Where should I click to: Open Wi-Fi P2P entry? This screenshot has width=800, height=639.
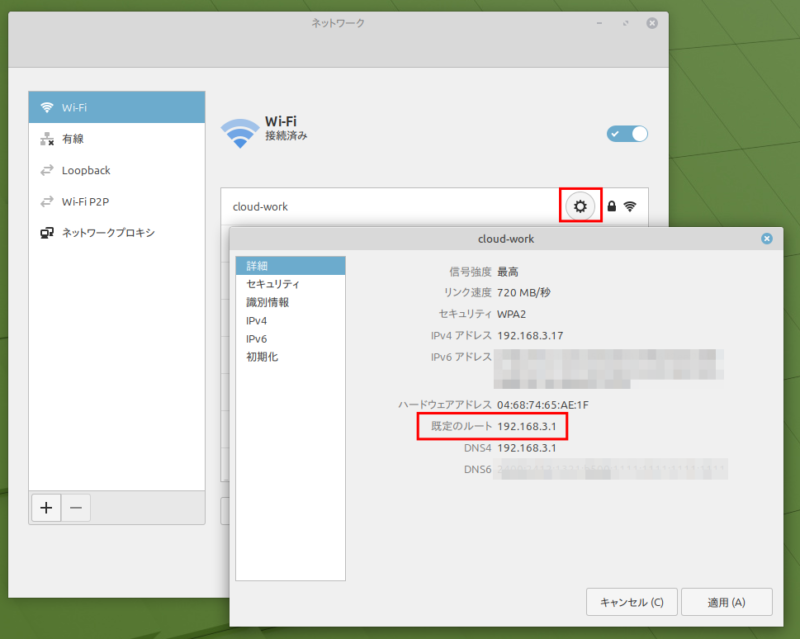pos(117,202)
